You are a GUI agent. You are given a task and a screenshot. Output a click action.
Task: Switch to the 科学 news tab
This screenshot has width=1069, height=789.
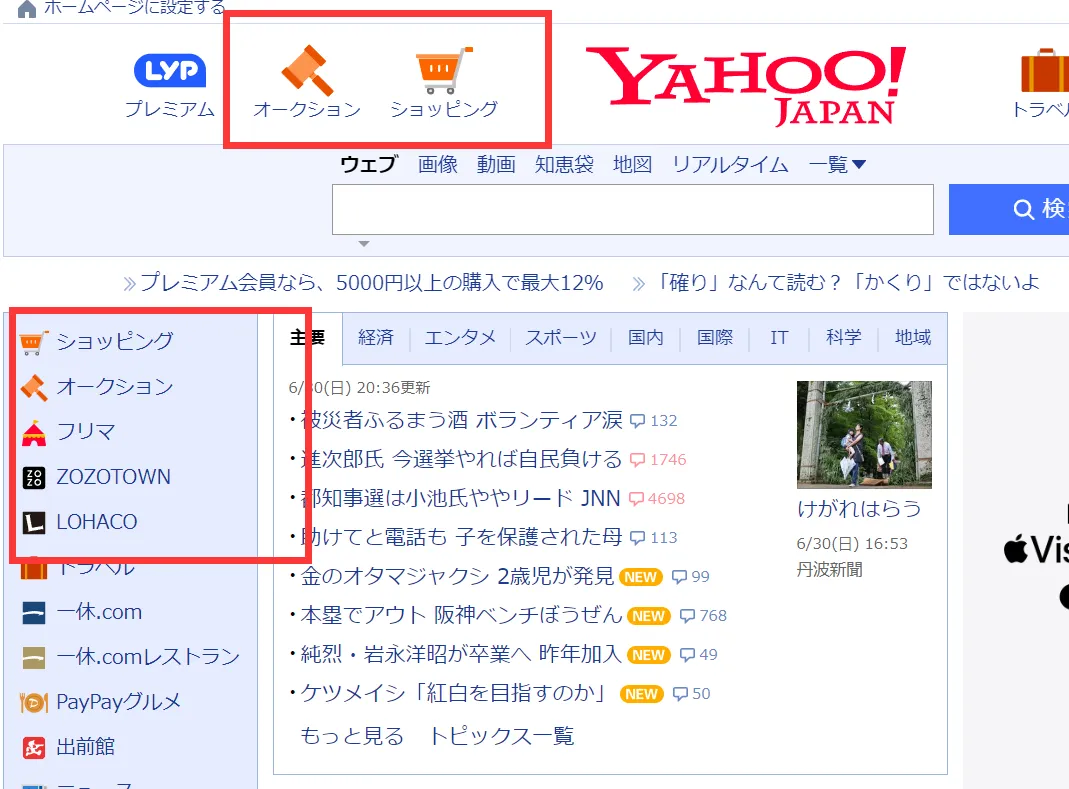pos(843,338)
